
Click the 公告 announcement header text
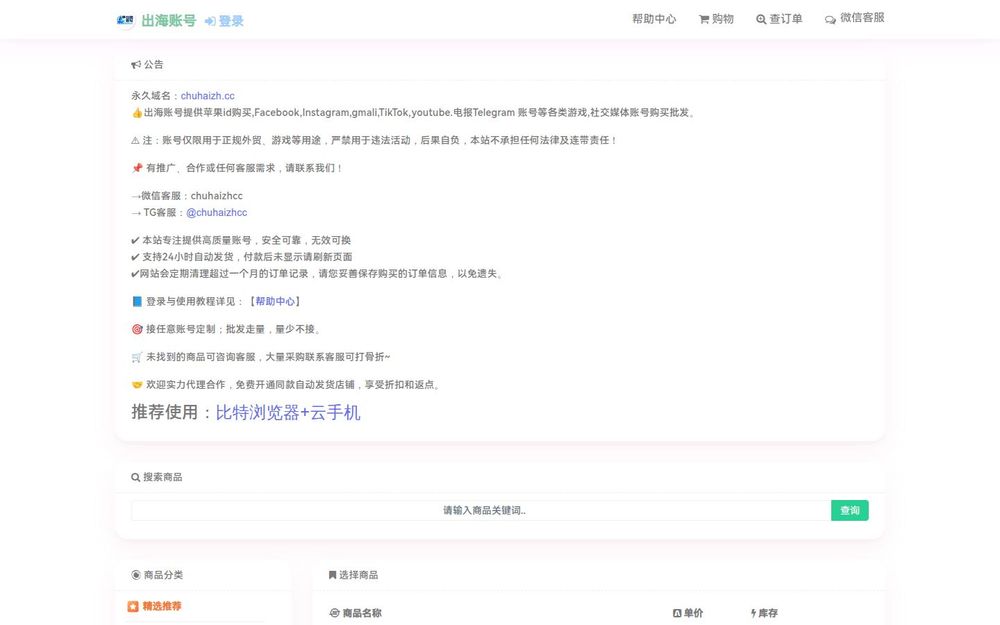(154, 64)
